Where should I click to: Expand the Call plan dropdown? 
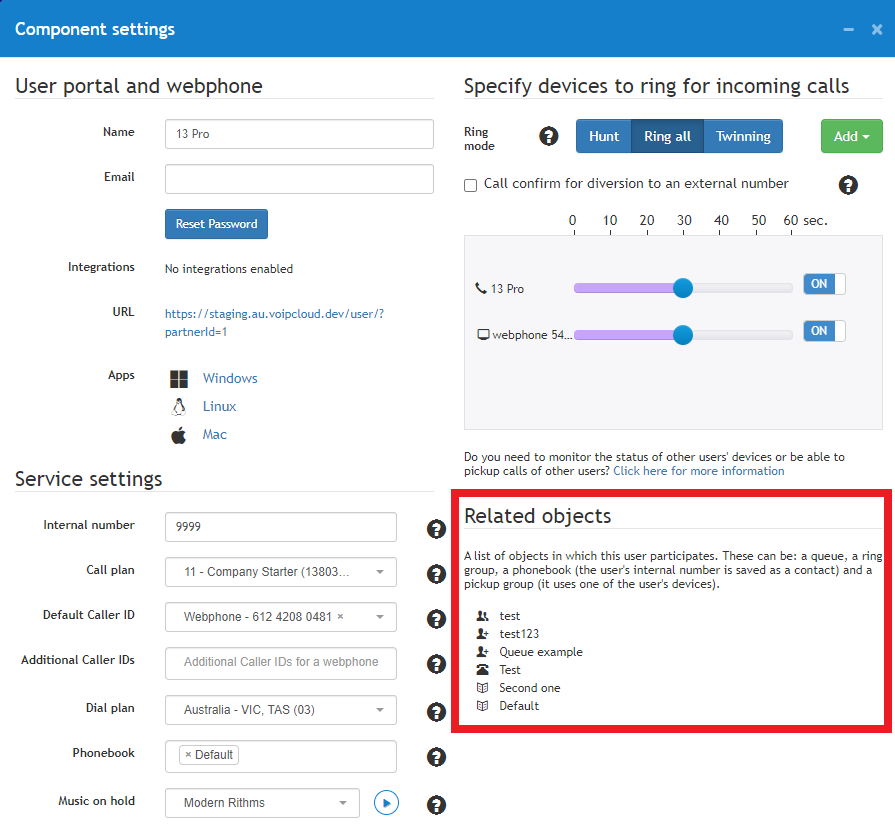(x=281, y=572)
